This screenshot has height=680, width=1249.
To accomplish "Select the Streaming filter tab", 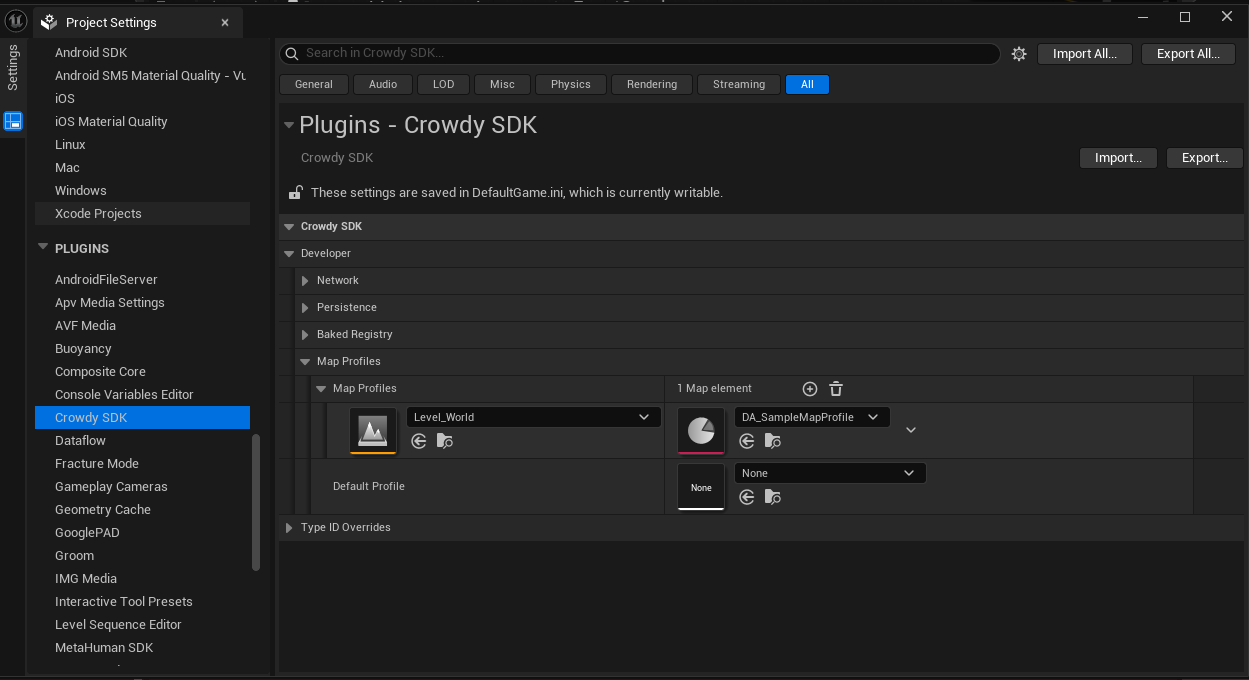I will tap(739, 85).
